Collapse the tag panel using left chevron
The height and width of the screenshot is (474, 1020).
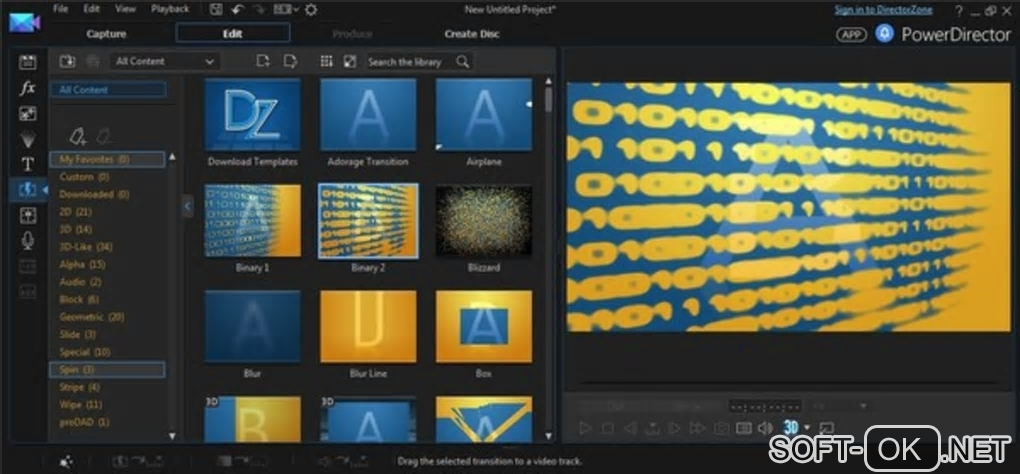[x=187, y=206]
